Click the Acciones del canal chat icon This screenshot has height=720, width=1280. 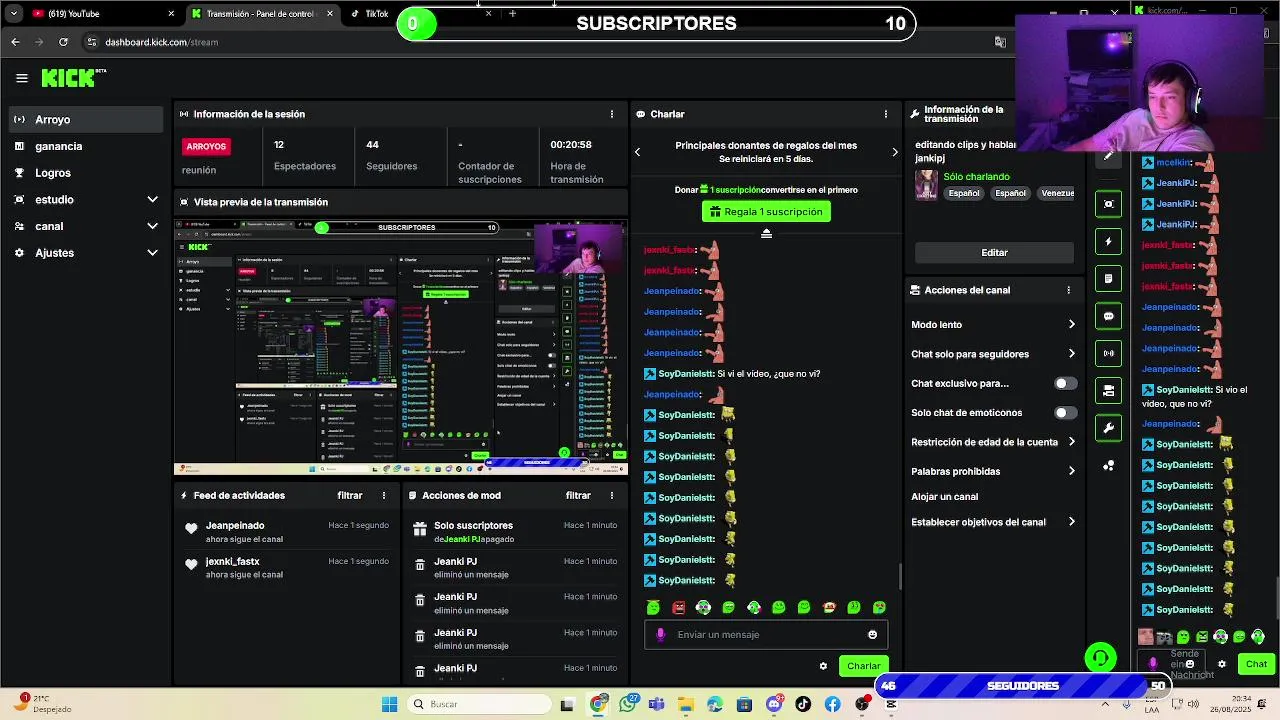point(915,290)
